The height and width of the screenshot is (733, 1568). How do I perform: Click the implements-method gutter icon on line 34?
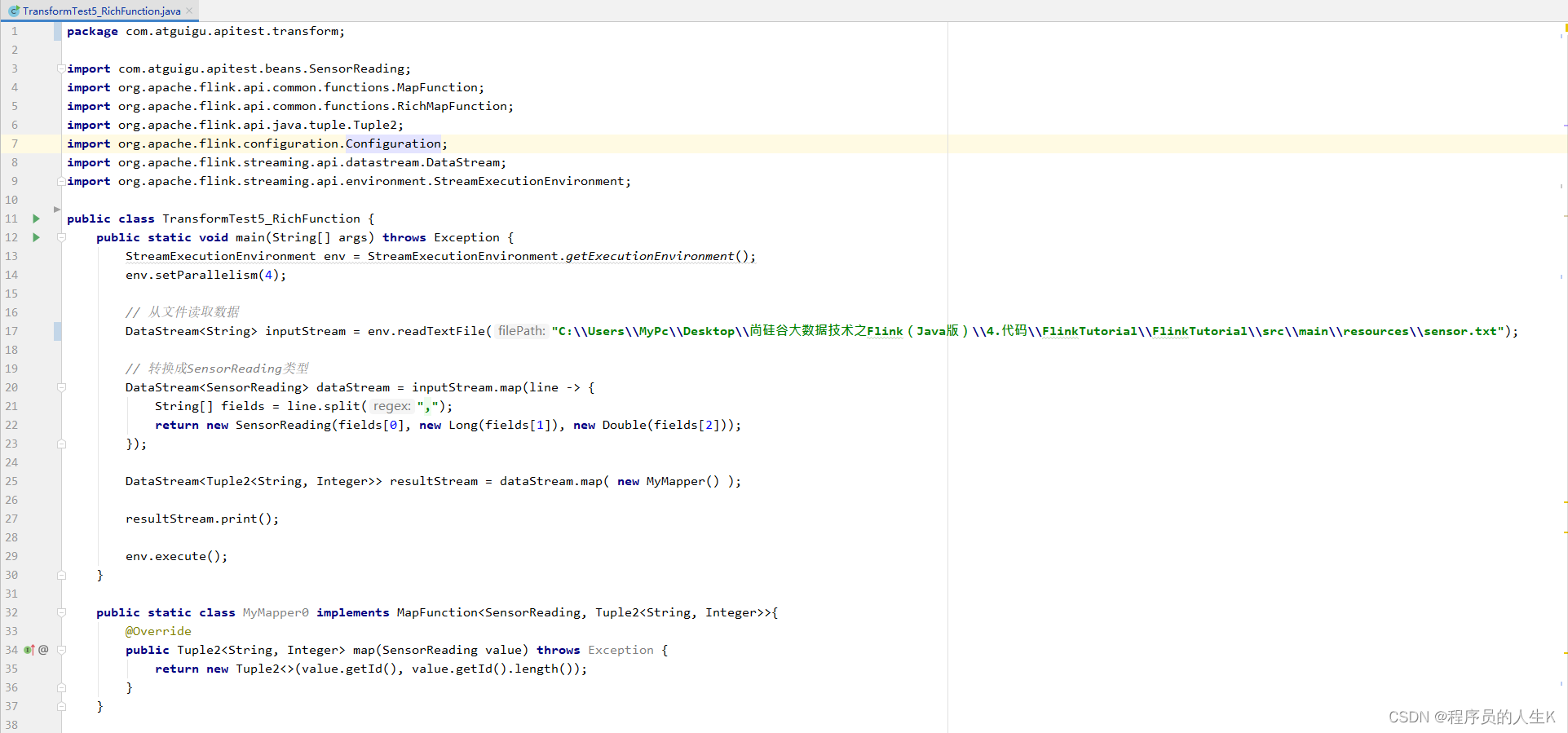[x=29, y=650]
